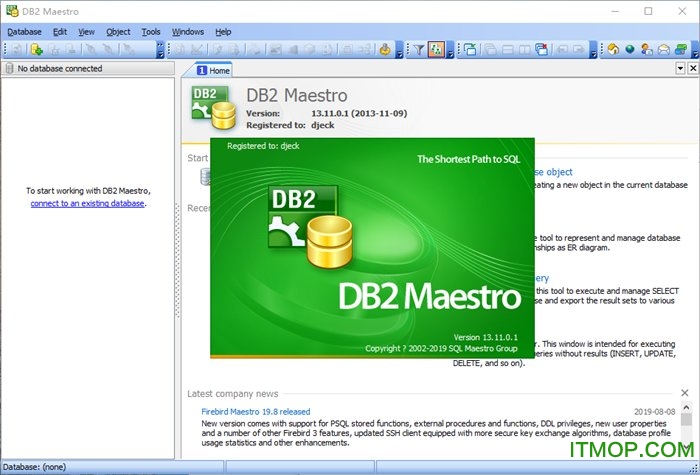Click 'Database: (none)' in the status bar

[34, 467]
